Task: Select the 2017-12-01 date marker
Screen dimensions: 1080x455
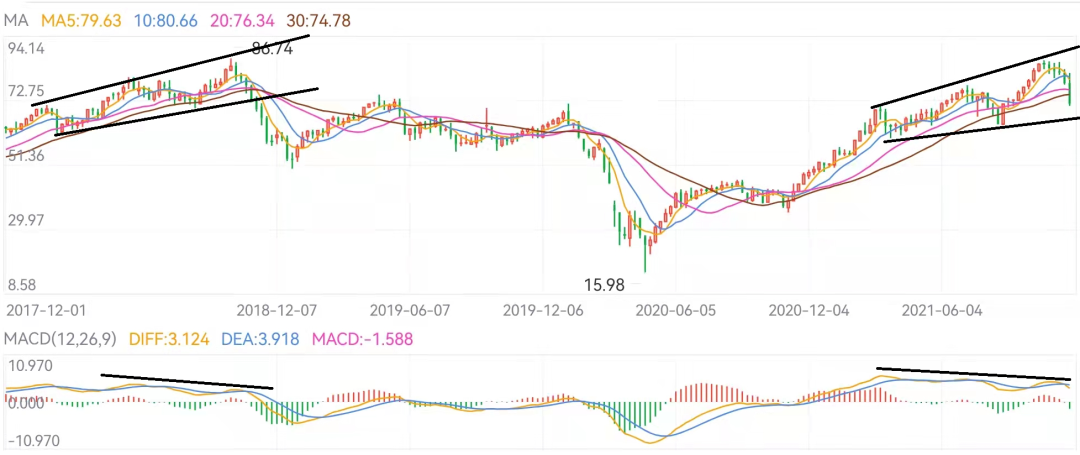Action: [44, 310]
